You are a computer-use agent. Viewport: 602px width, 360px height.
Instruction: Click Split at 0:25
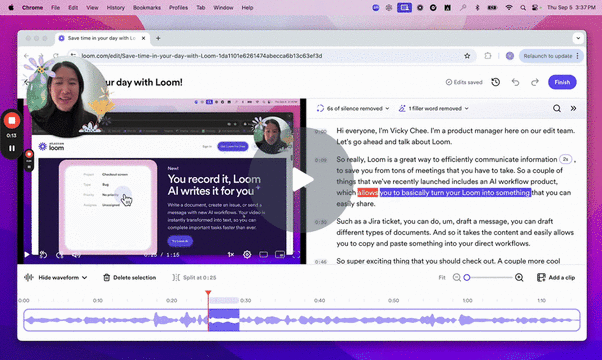pos(194,277)
